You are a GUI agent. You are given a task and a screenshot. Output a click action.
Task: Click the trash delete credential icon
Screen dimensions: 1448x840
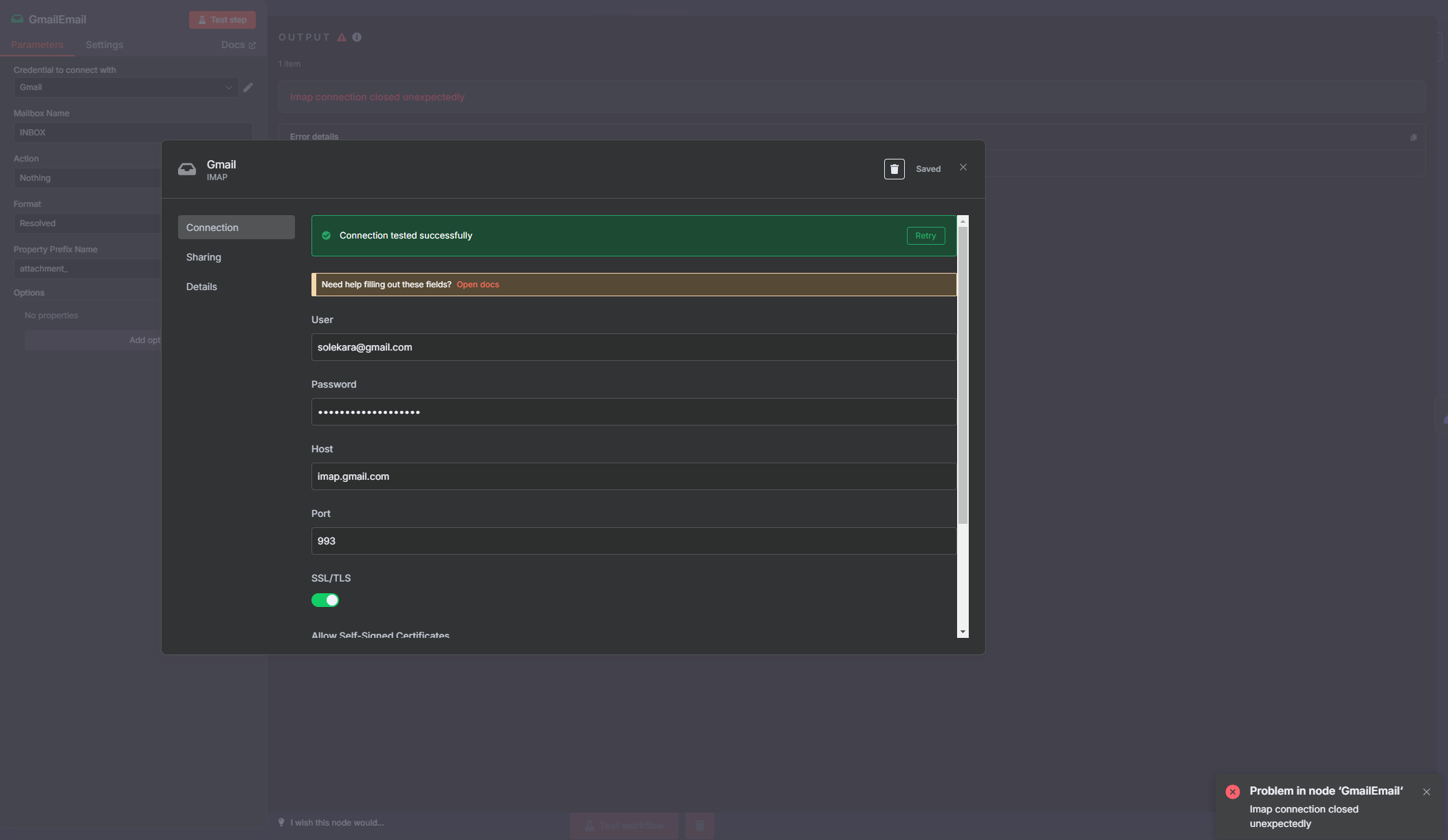point(894,169)
